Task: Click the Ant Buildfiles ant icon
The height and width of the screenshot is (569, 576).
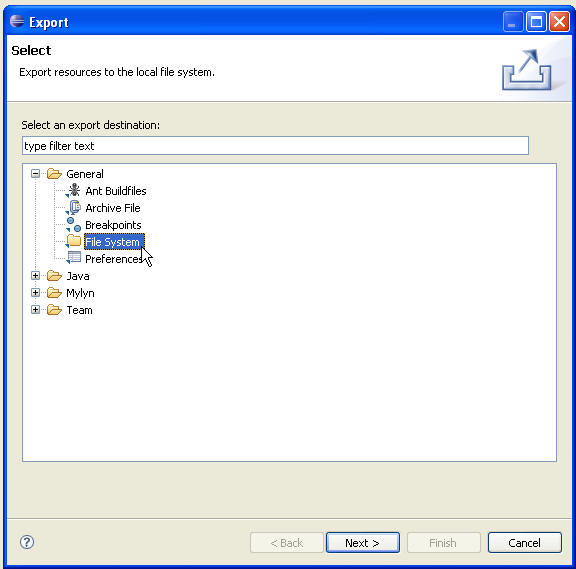Action: (x=73, y=190)
